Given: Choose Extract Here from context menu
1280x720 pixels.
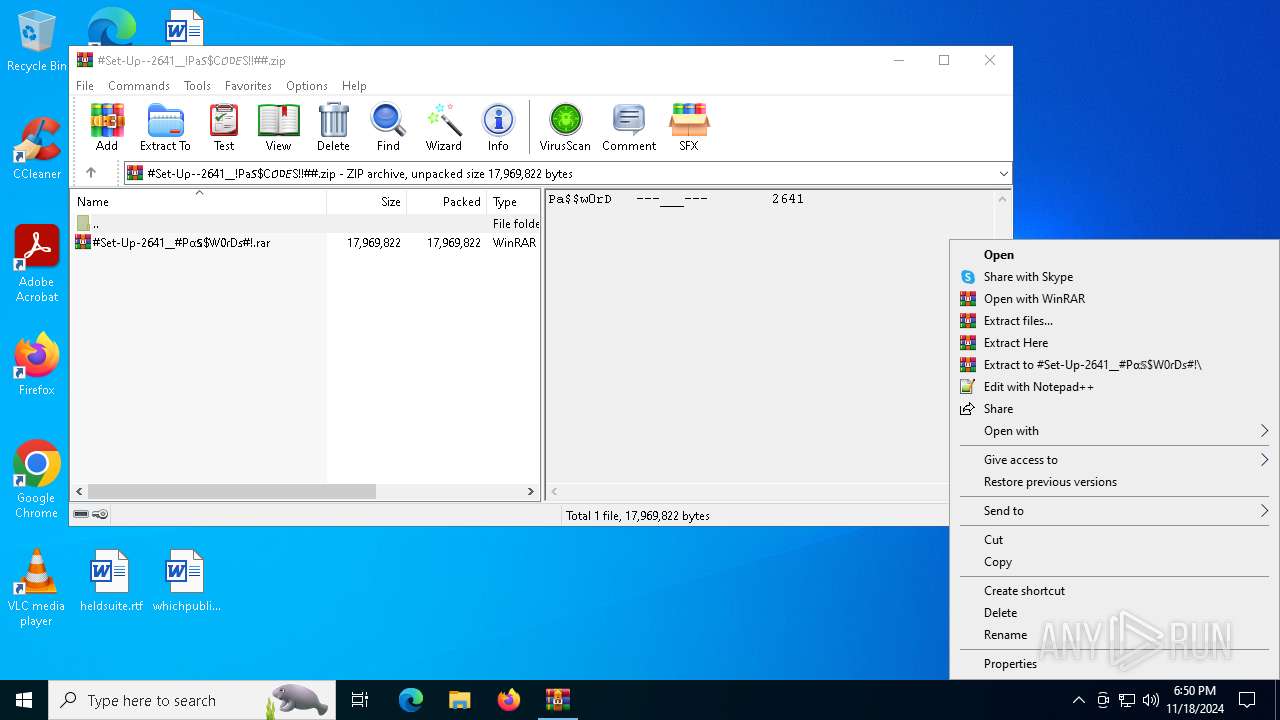Looking at the screenshot, I should [1016, 343].
